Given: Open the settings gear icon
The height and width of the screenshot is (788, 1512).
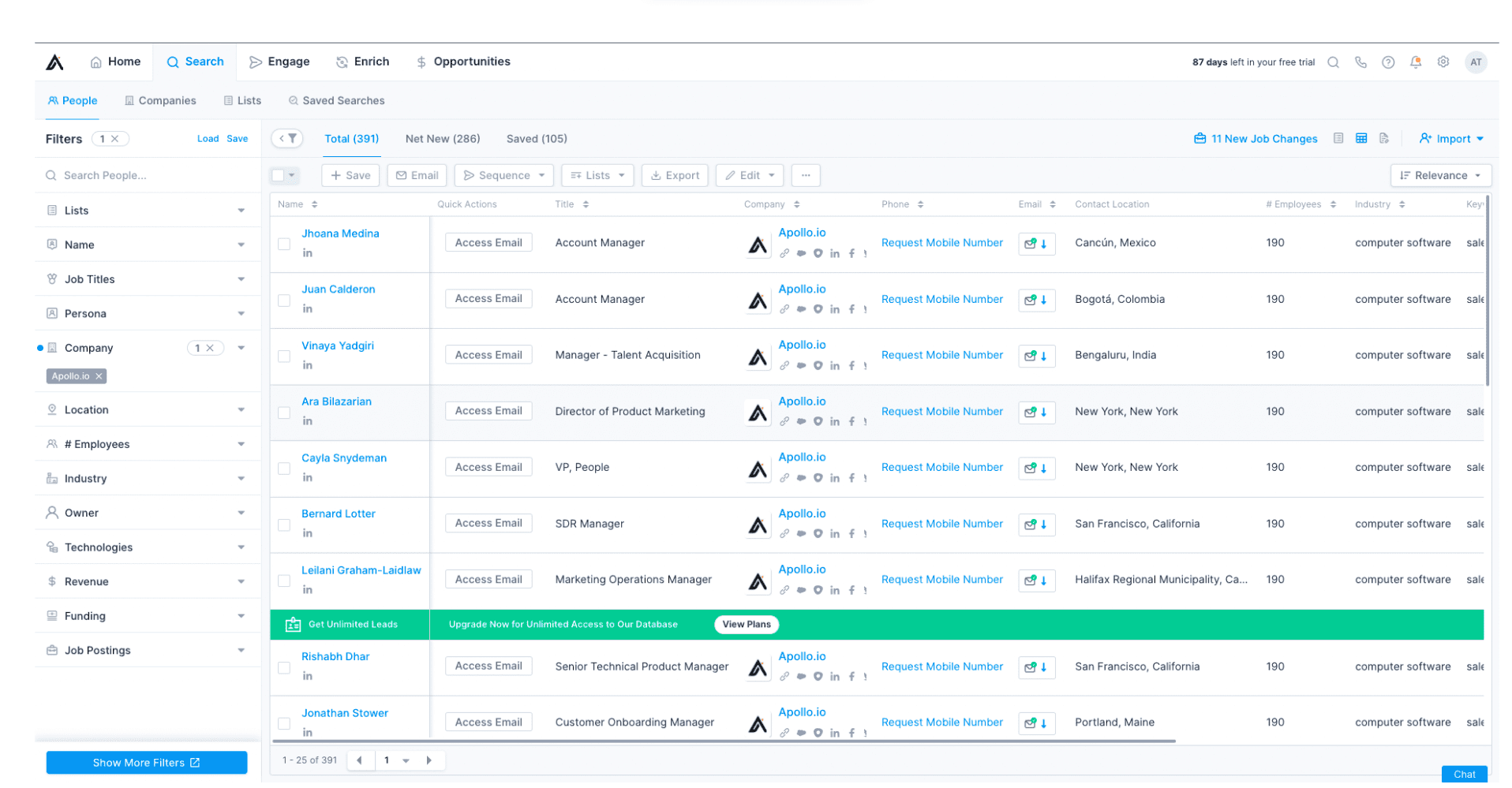Looking at the screenshot, I should pos(1443,62).
